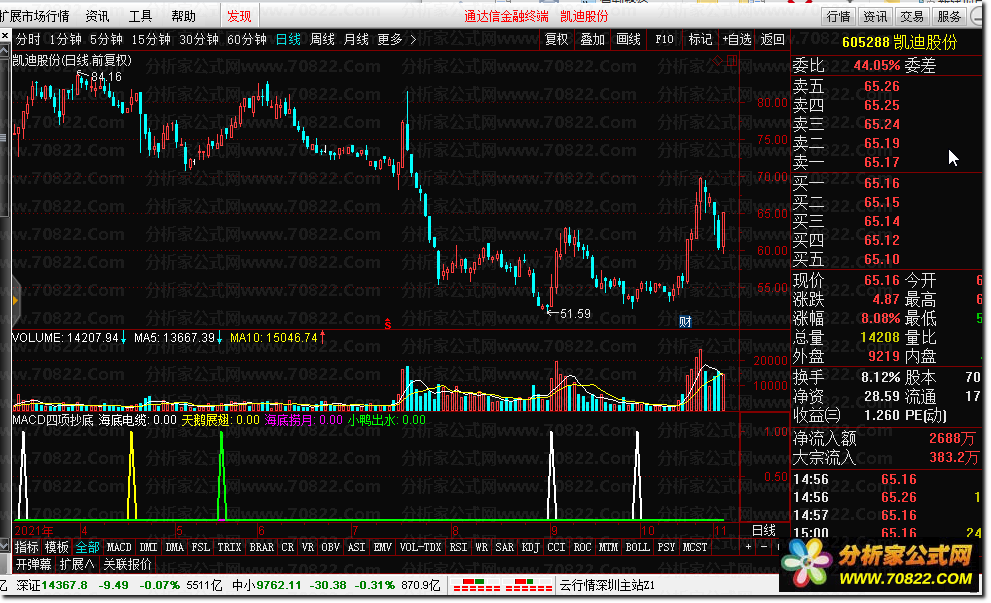Open the 资讯 menu
991x603 pixels.
(x=97, y=16)
